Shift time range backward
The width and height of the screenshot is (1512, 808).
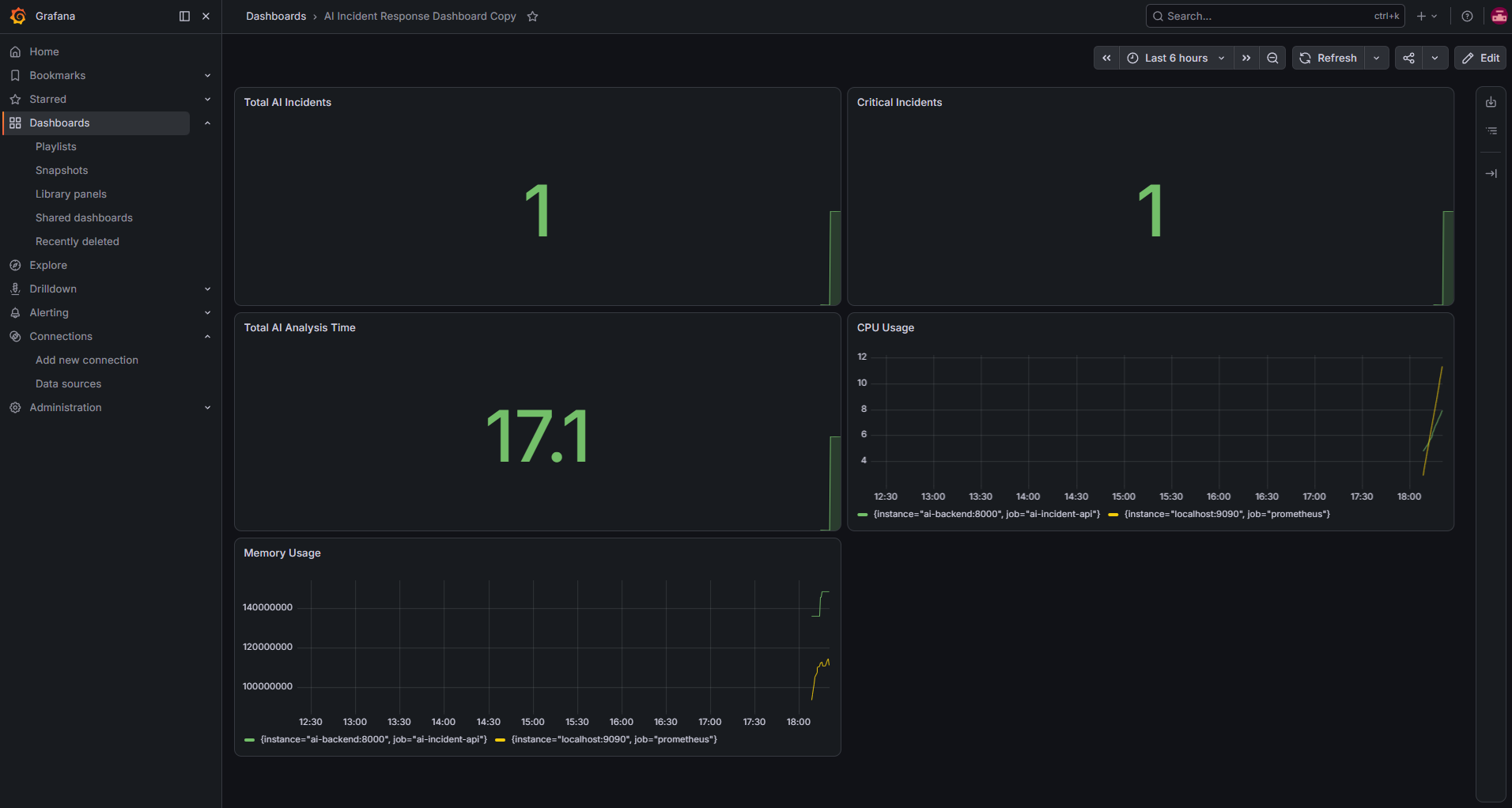pyautogui.click(x=1106, y=58)
